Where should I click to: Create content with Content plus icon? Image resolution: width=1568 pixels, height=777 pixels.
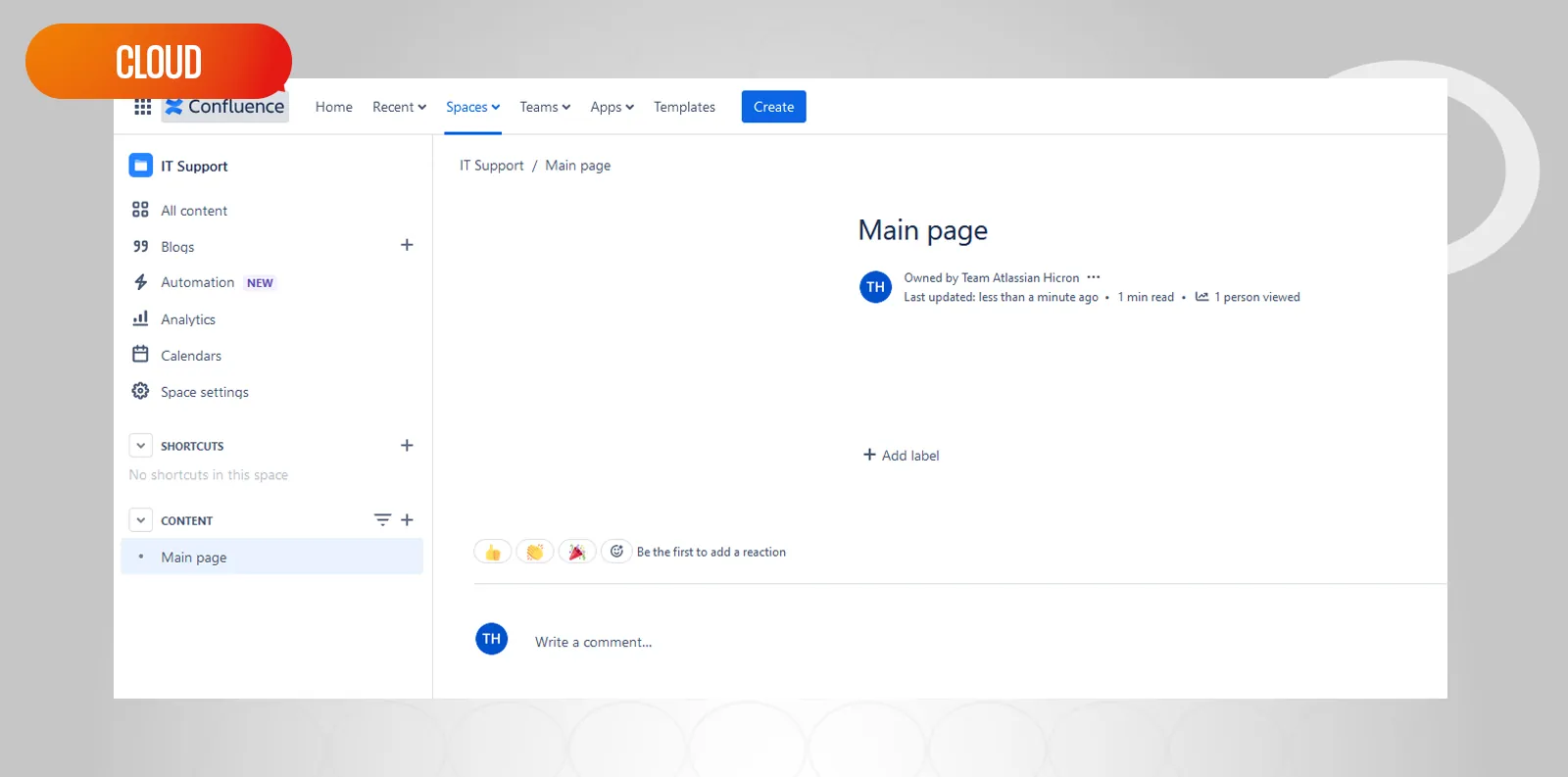point(407,520)
